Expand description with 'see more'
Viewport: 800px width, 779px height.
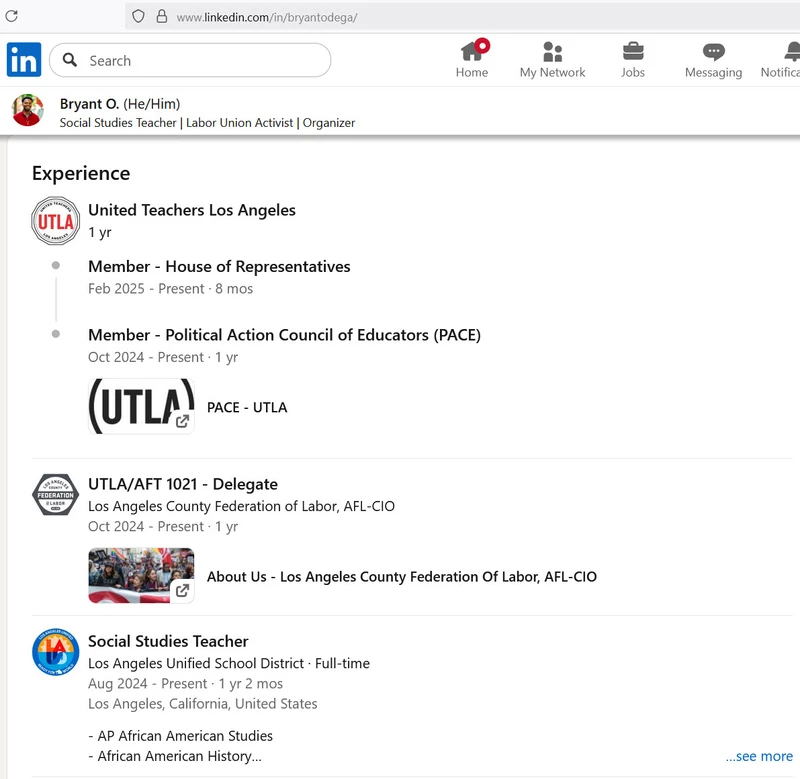coord(758,756)
